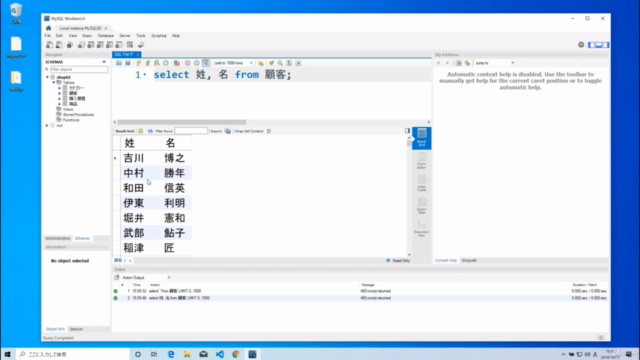
Task: Open Workbench preferences gear icon
Action: click(x=581, y=45)
